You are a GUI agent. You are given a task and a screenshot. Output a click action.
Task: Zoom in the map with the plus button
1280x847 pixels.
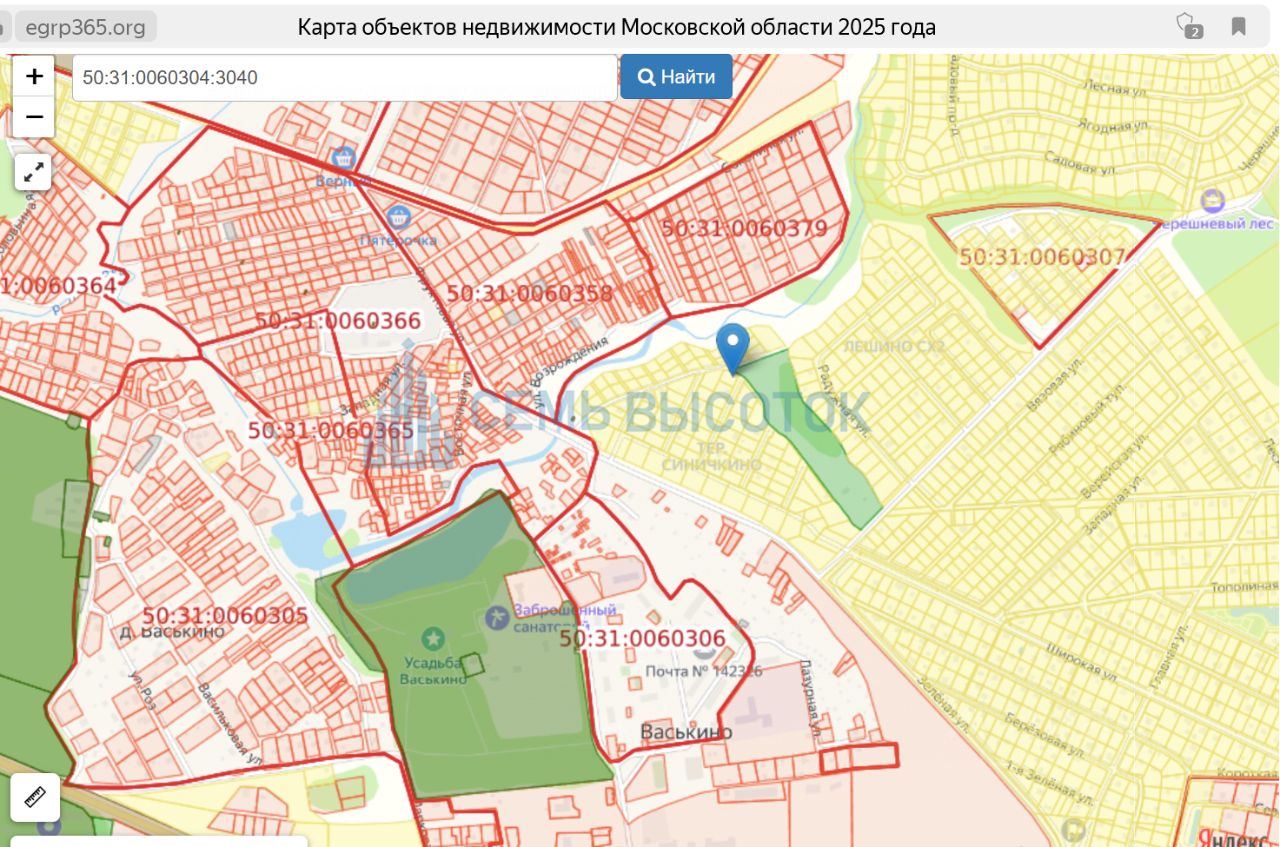coord(34,76)
